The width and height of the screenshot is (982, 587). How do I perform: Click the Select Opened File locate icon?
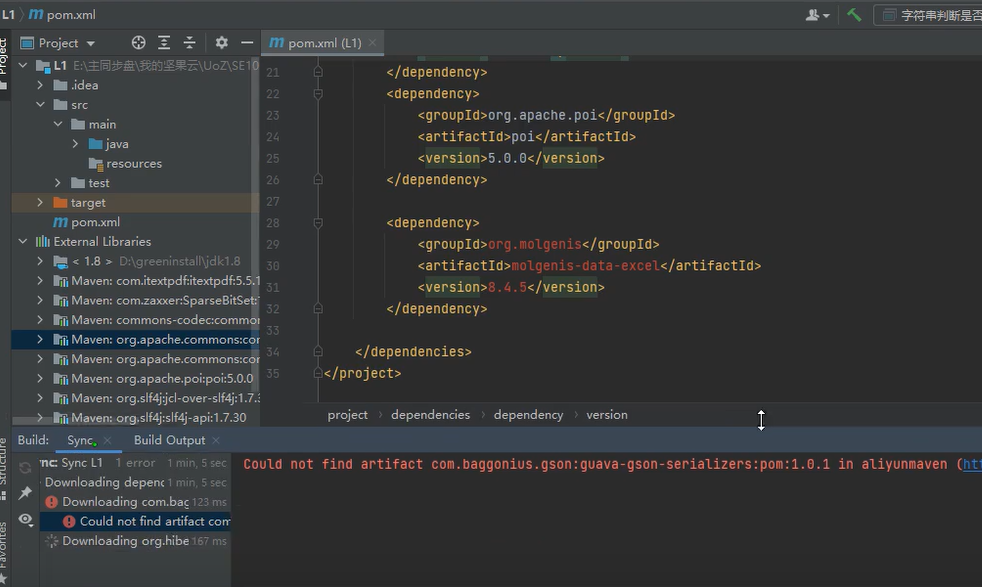point(138,43)
